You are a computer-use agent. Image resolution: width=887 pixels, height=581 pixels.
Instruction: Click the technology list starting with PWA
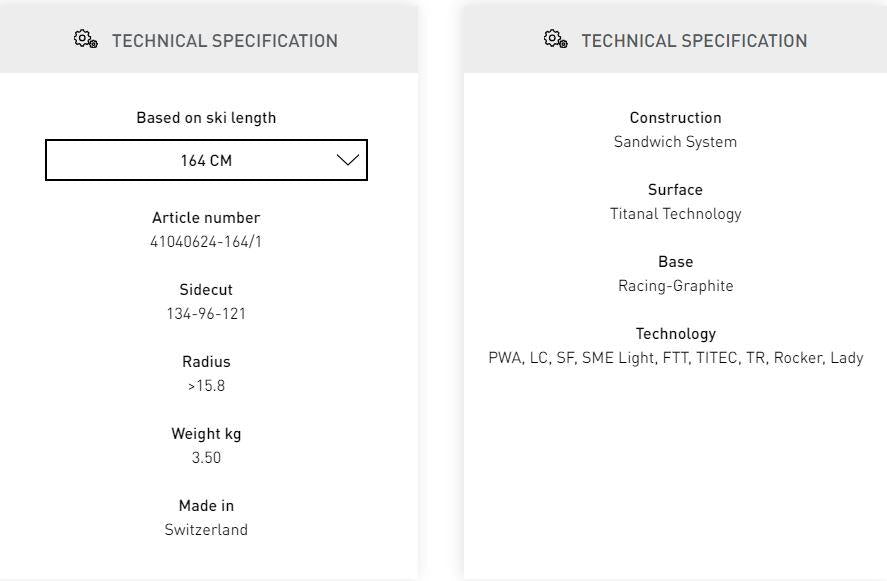pyautogui.click(x=675, y=358)
